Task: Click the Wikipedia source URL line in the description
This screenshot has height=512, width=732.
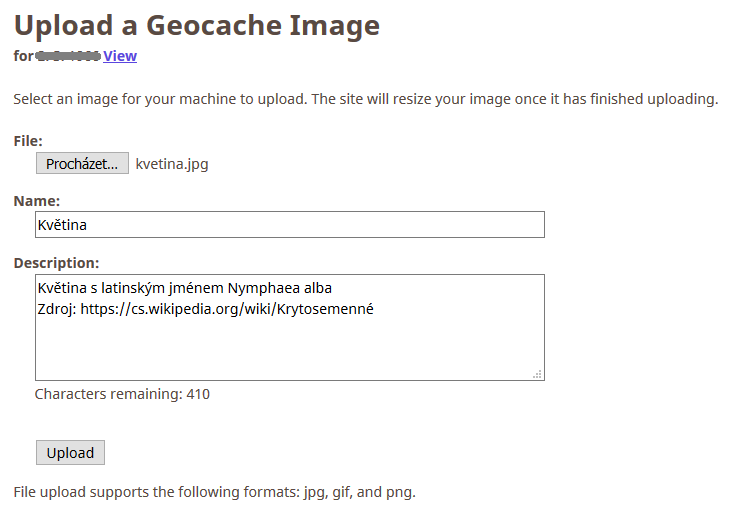Action: coord(205,309)
